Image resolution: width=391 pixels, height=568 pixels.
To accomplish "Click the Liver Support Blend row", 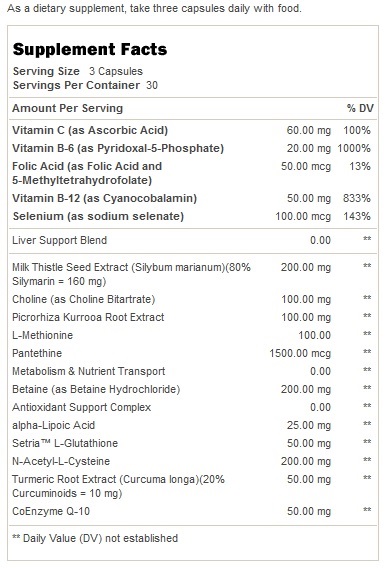I will tap(191, 240).
